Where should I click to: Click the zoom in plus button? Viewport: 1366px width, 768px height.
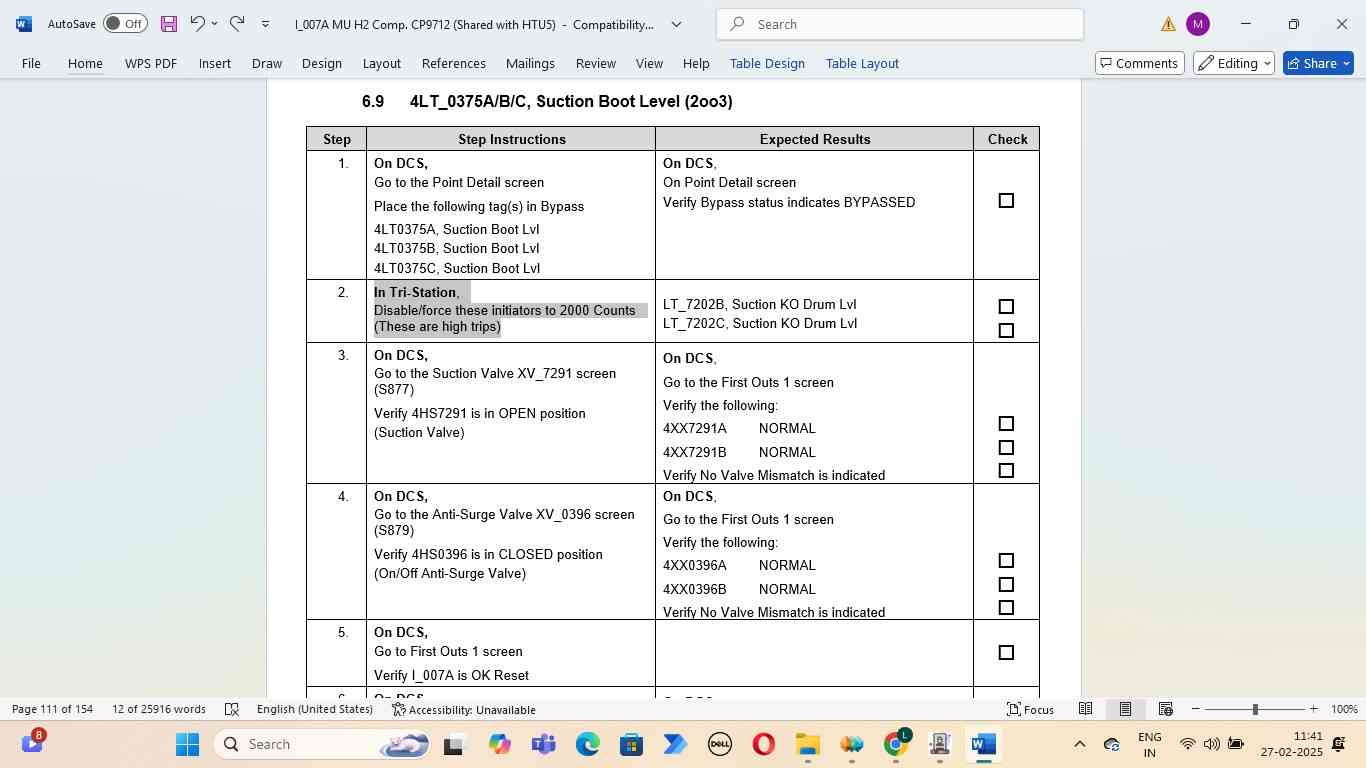pyautogui.click(x=1313, y=709)
